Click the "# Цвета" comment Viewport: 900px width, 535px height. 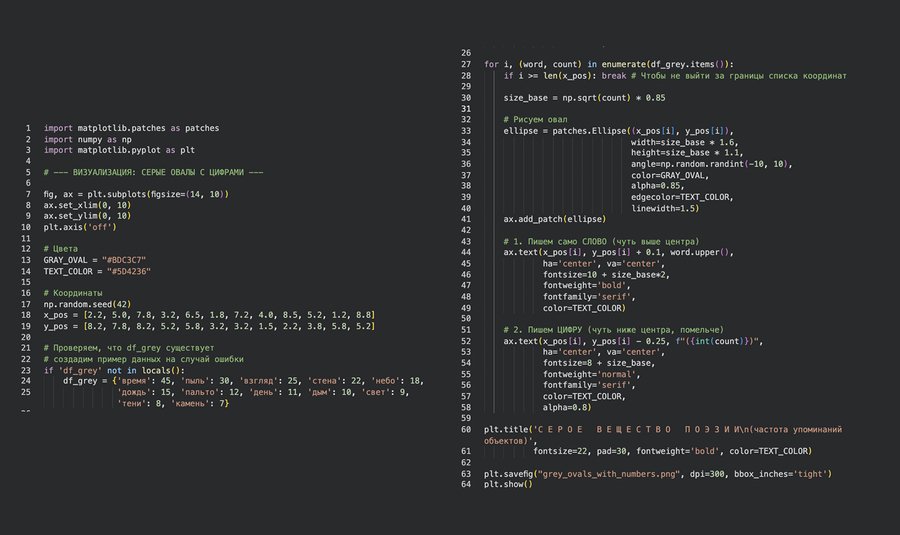[x=61, y=248]
